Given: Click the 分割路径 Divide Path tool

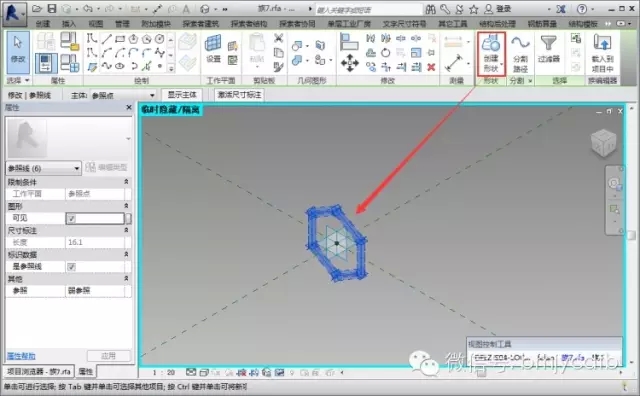Looking at the screenshot, I should [x=520, y=54].
